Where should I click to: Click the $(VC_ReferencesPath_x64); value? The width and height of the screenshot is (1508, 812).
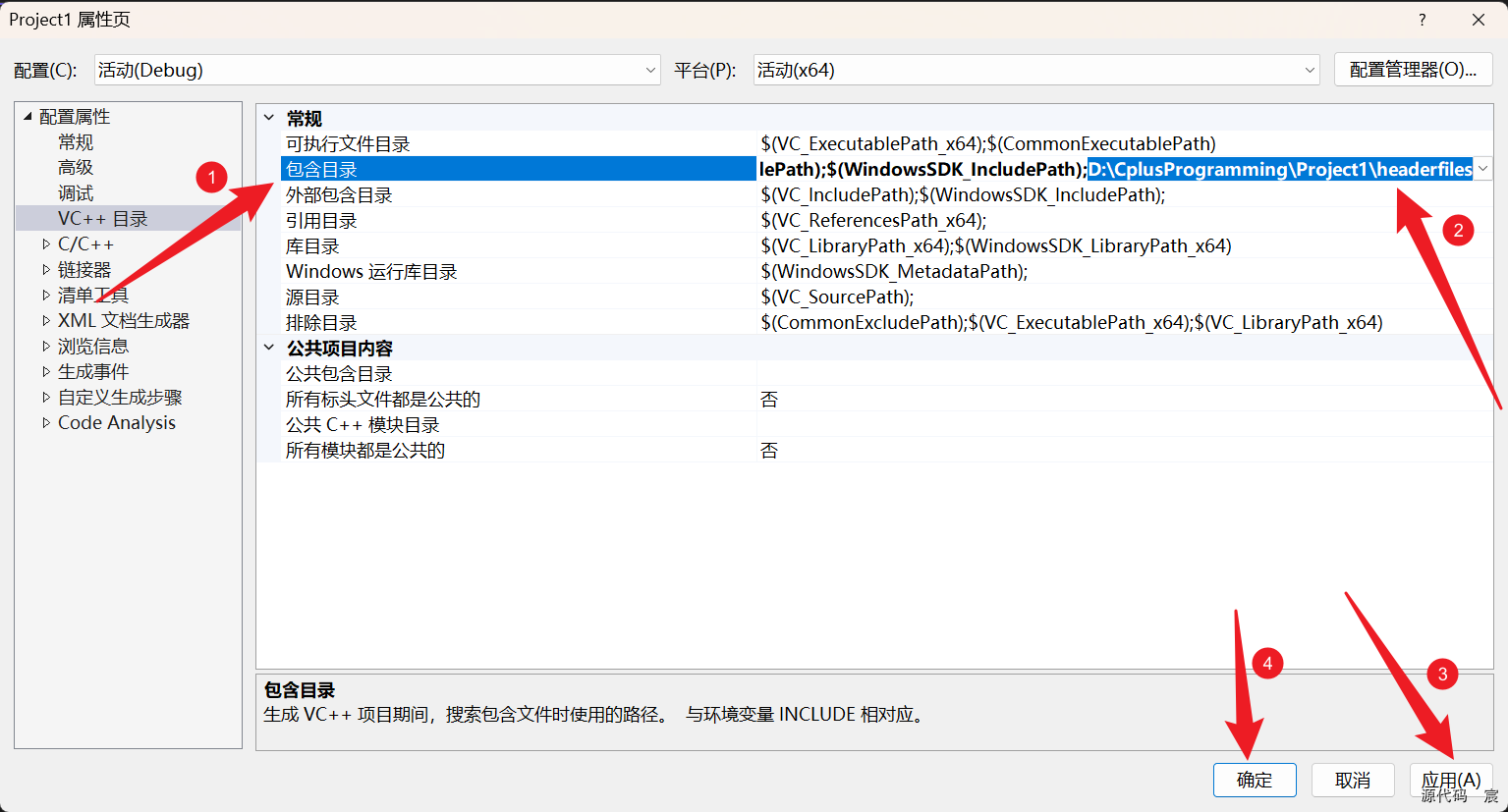coord(1125,220)
